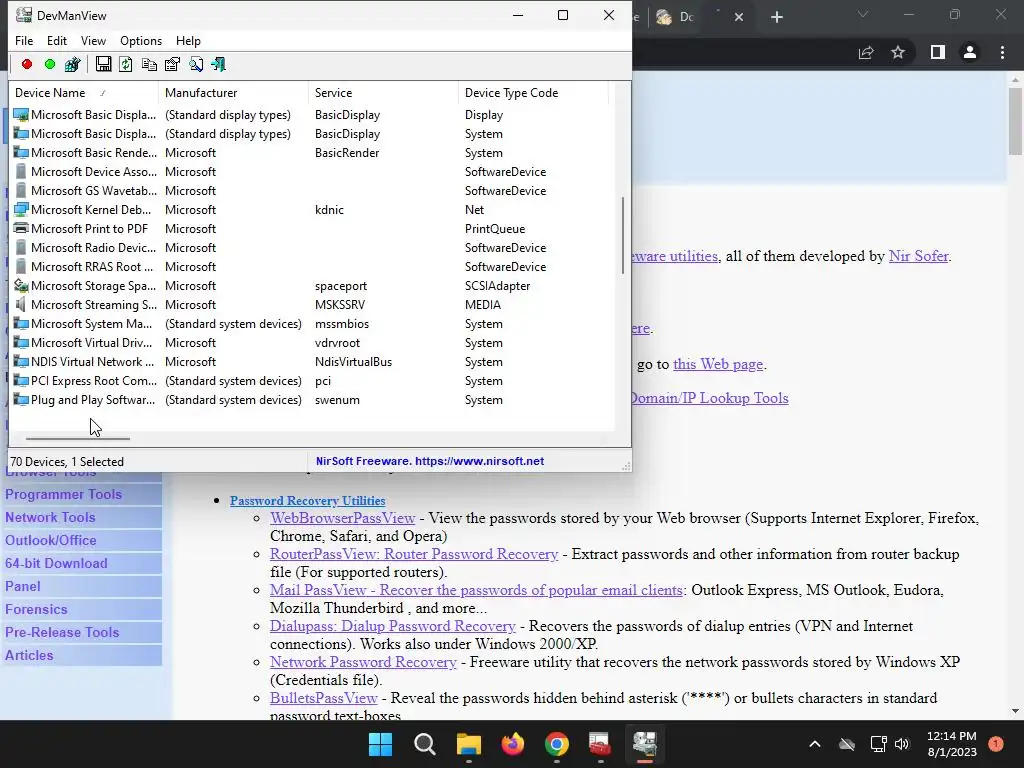Click the Chrome page vertical scrollbar thumb
The width and height of the screenshot is (1024, 768).
1015,121
